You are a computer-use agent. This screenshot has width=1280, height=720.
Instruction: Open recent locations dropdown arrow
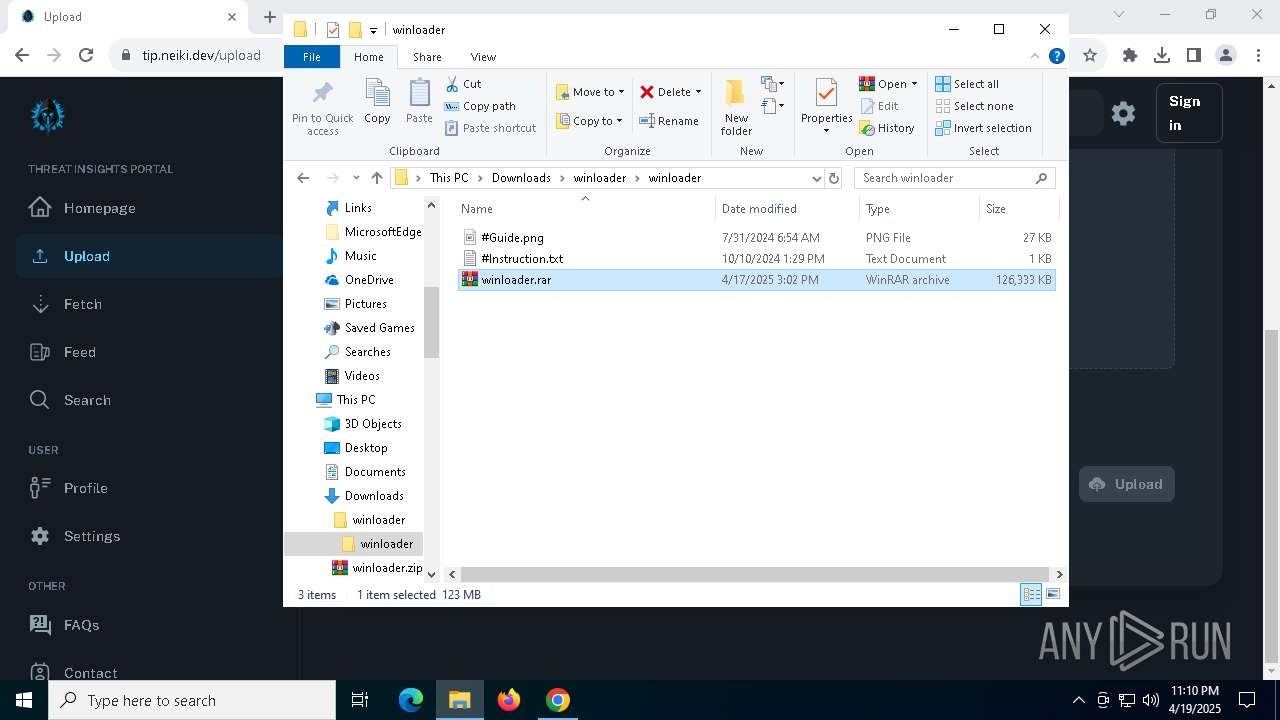(355, 178)
